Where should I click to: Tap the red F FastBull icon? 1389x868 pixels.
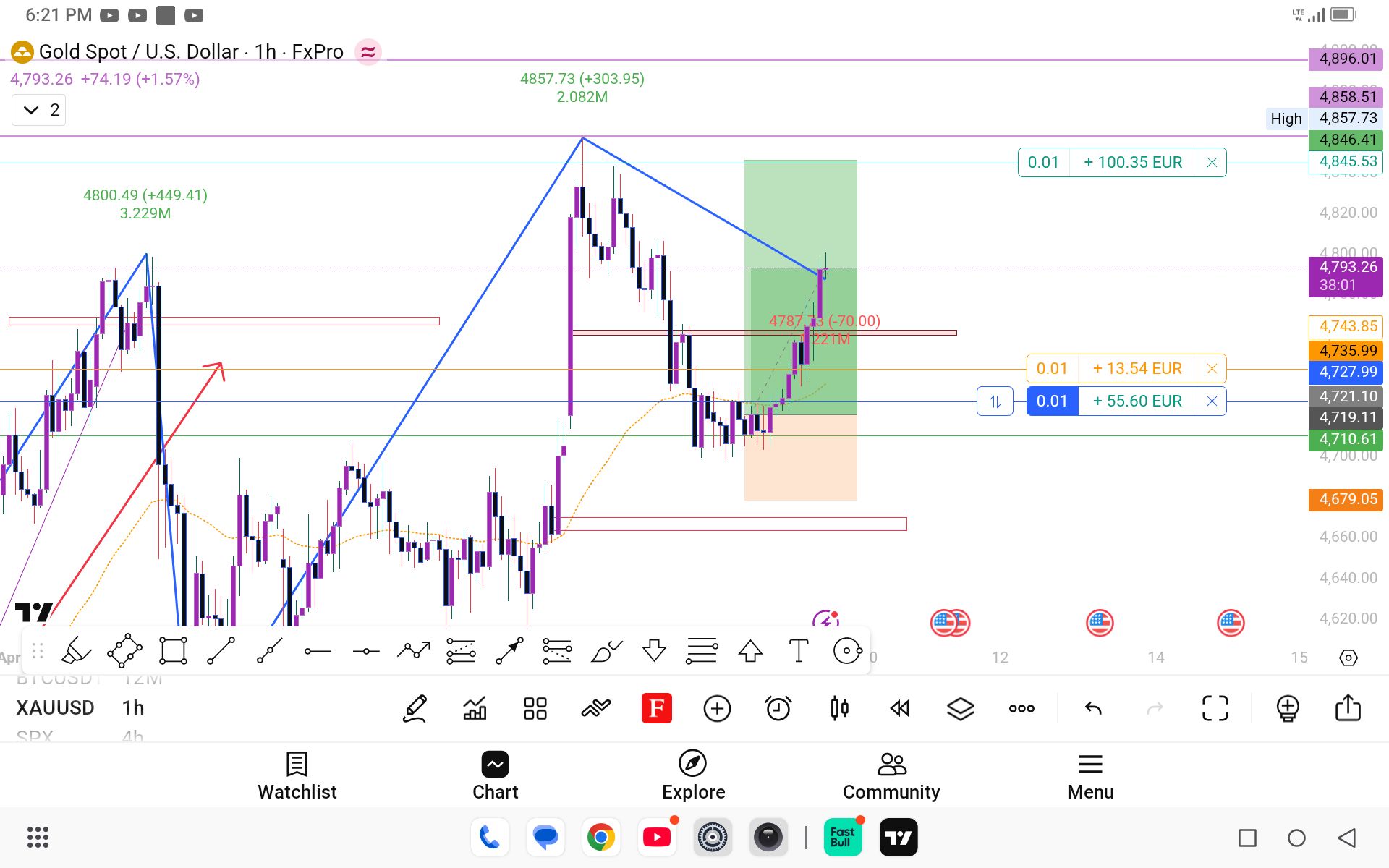[656, 708]
